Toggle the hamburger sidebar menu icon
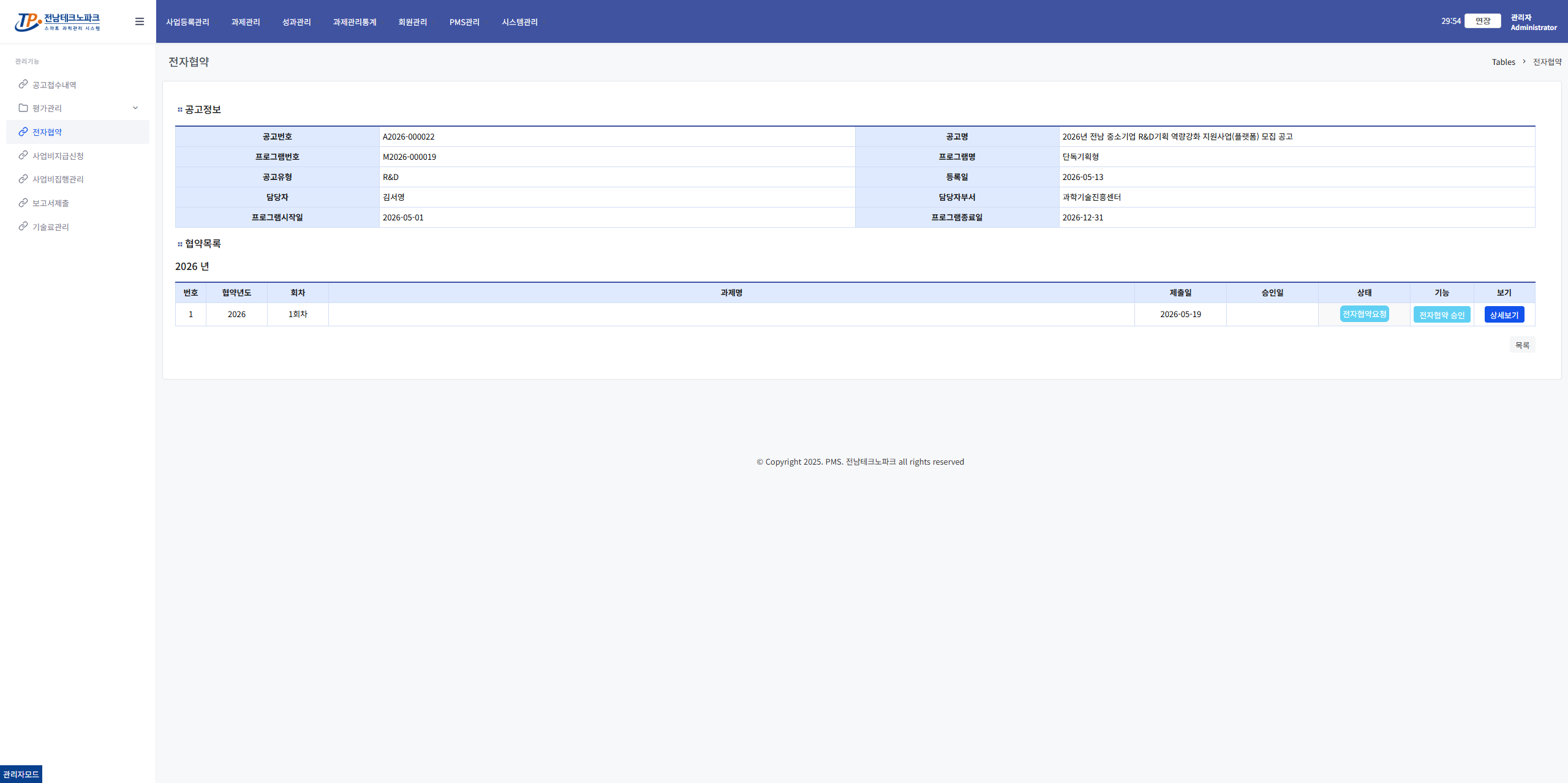Viewport: 1568px width, 783px height. (140, 21)
